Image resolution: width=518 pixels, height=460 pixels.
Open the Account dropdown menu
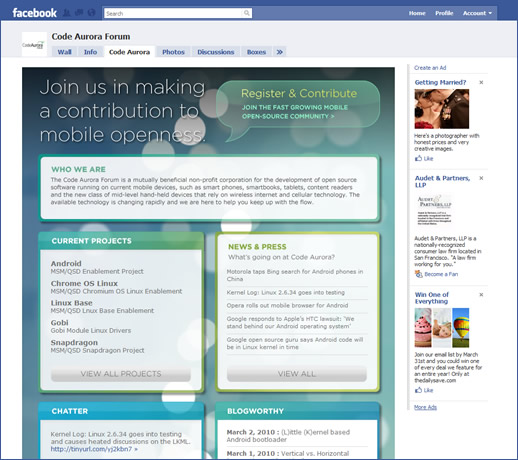(477, 13)
